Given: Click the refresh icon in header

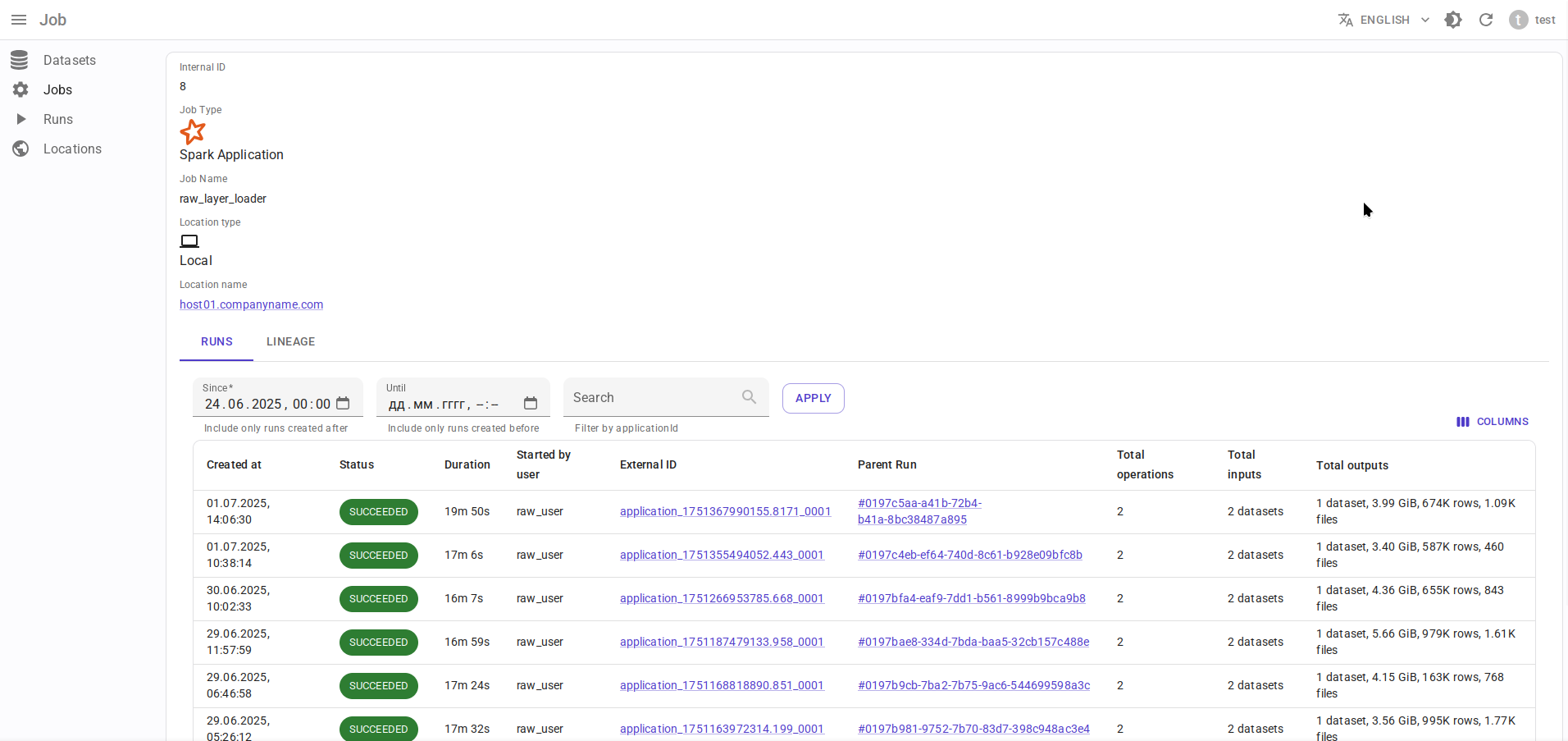Looking at the screenshot, I should (1486, 20).
